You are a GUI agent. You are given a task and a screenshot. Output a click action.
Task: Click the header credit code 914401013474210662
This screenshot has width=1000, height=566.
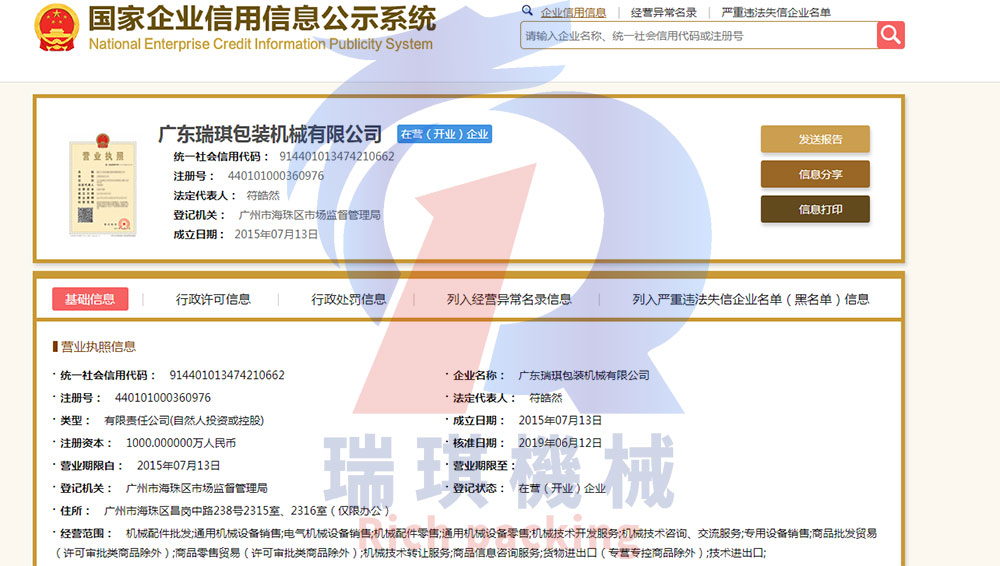tap(337, 156)
